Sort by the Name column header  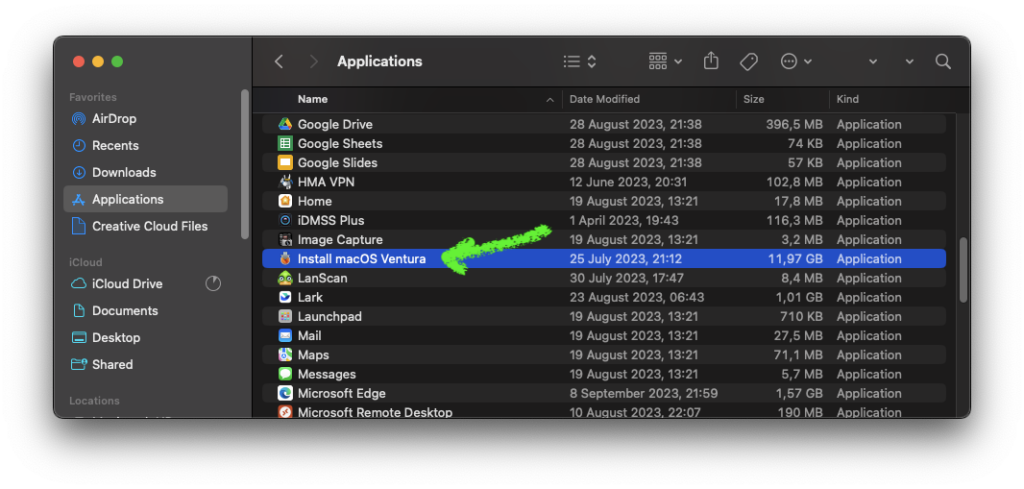[313, 99]
